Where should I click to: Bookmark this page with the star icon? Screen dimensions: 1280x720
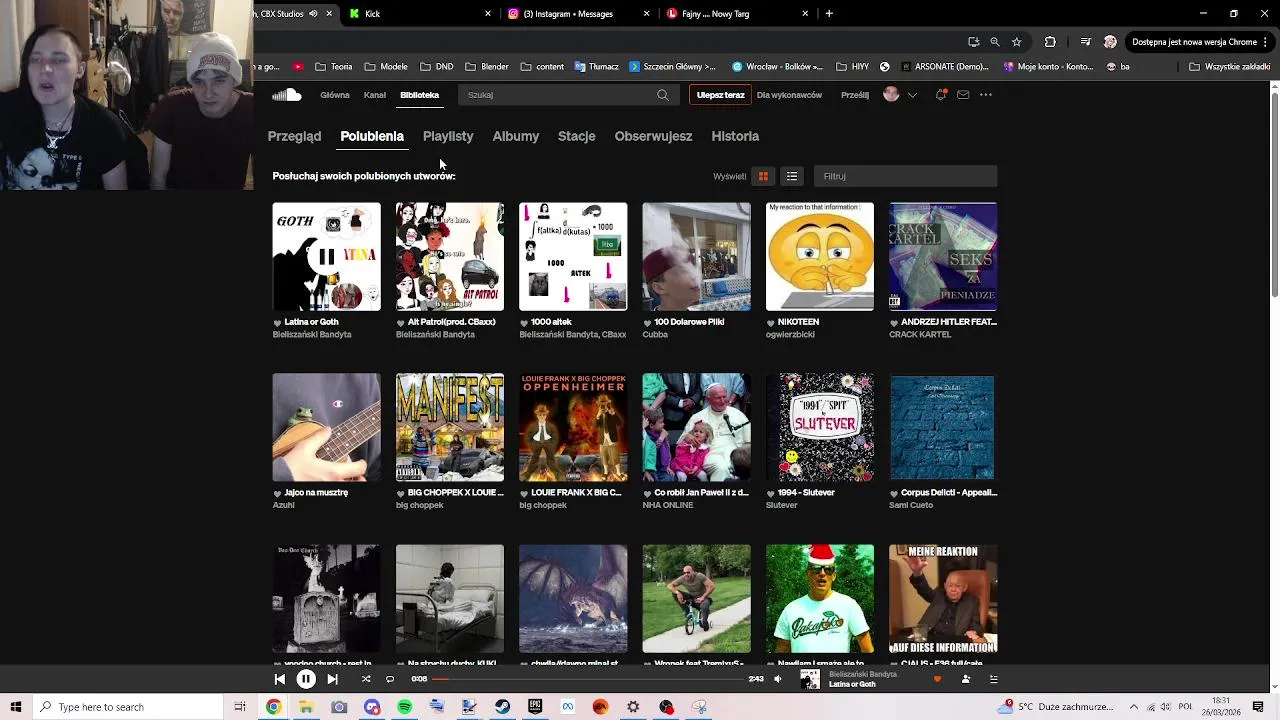[1017, 42]
